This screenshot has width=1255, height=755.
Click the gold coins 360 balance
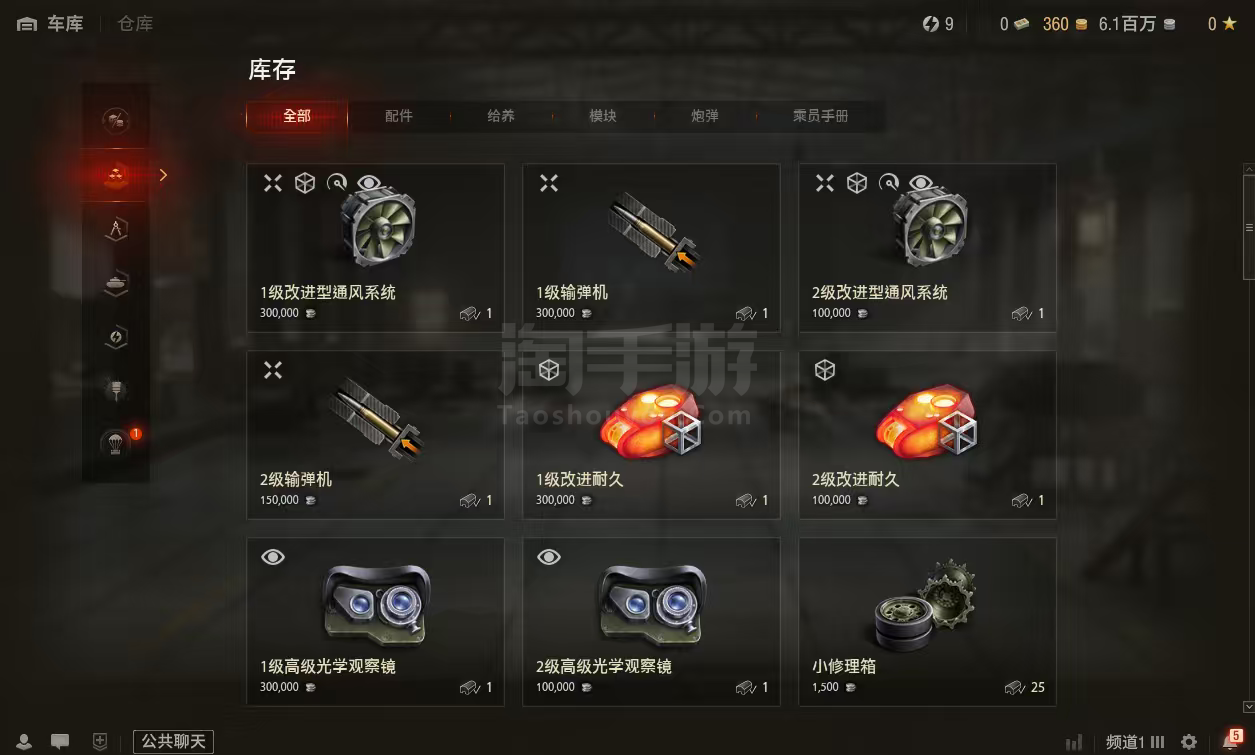[1064, 24]
